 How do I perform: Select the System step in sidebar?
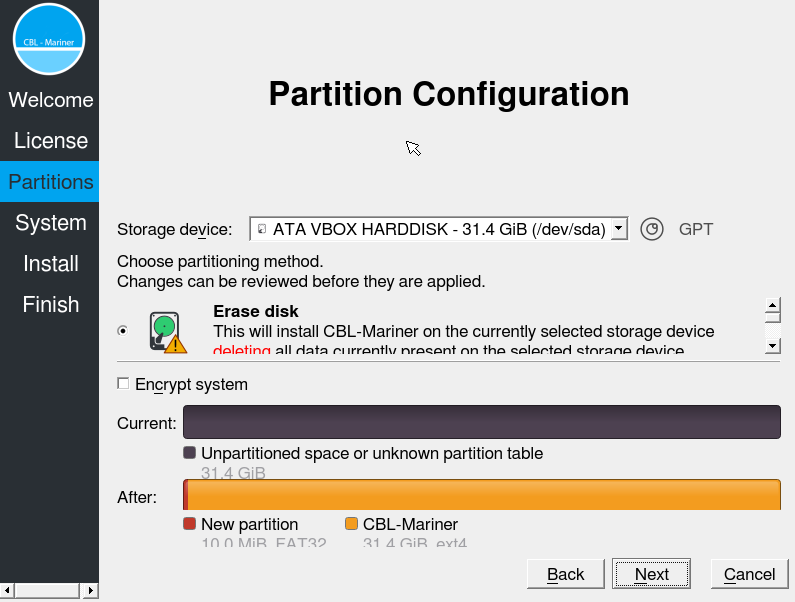tap(51, 223)
